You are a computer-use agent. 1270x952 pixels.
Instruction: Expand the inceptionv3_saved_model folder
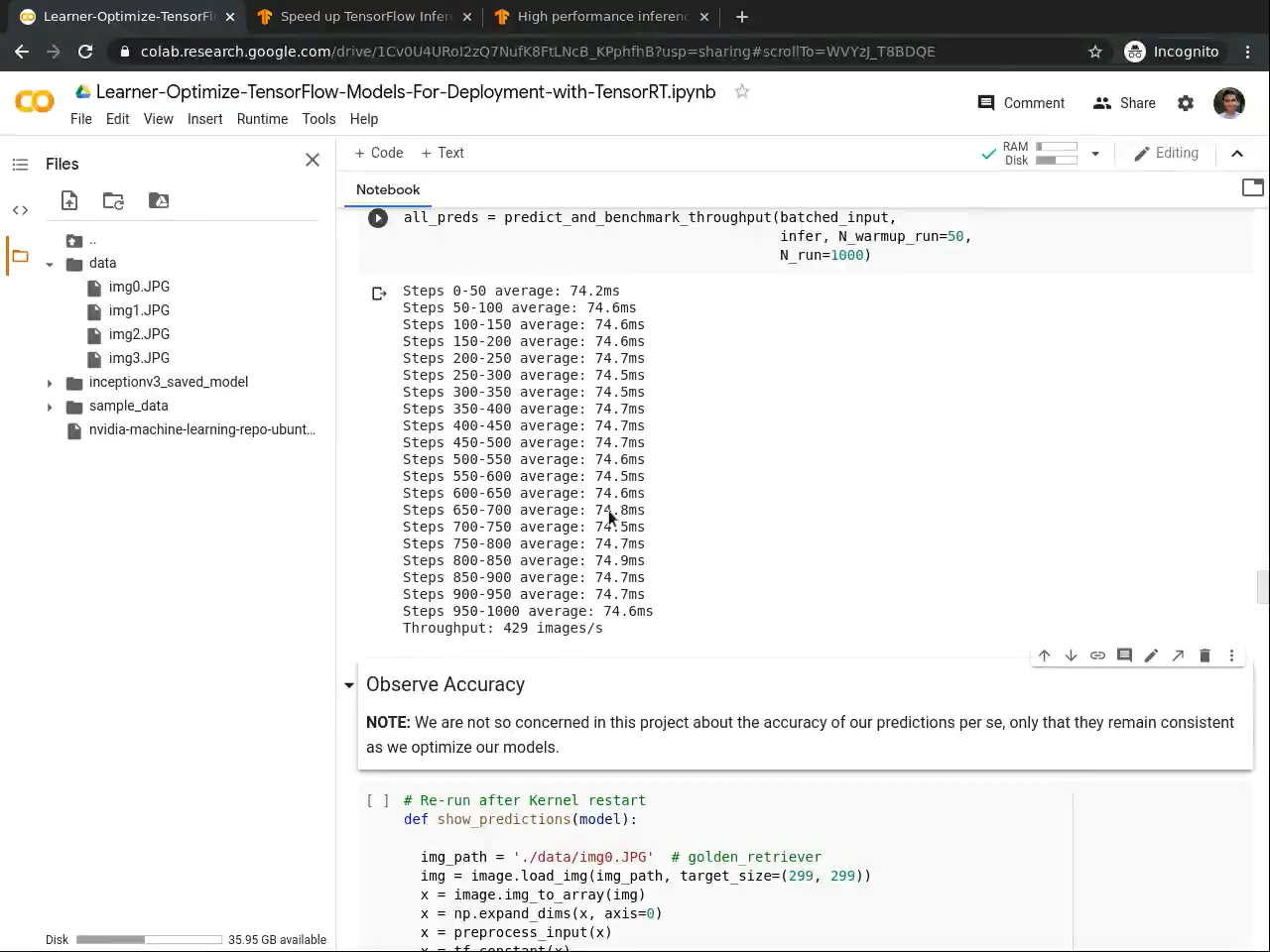(50, 383)
